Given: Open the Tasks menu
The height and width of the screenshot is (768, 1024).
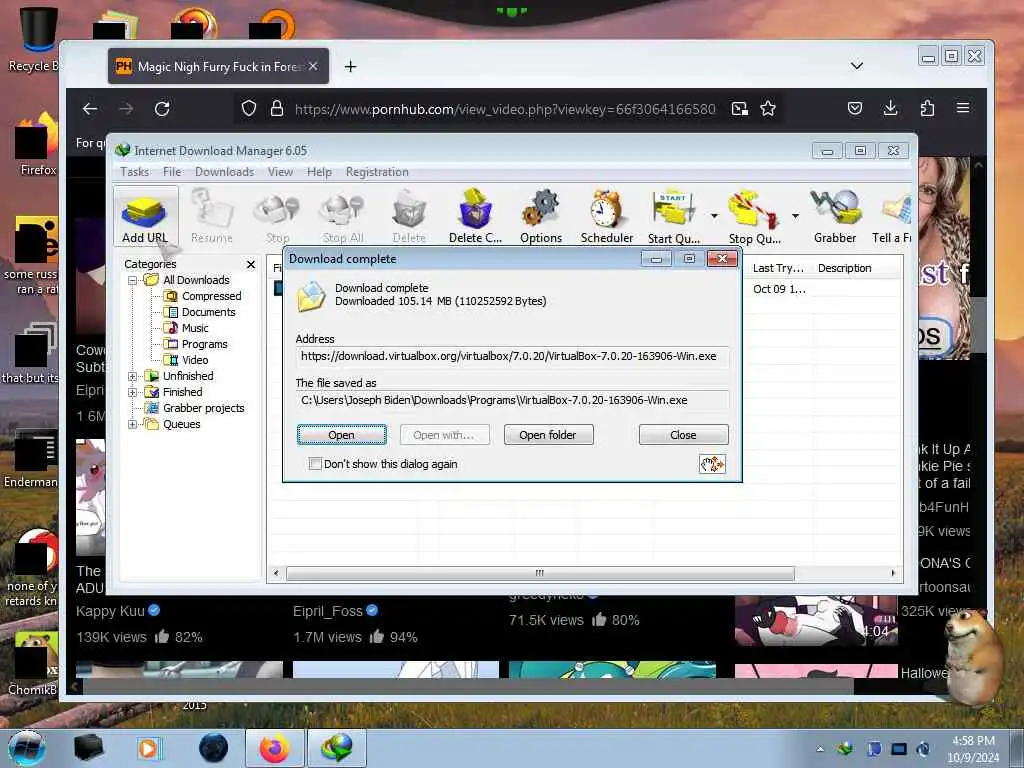Looking at the screenshot, I should [135, 172].
